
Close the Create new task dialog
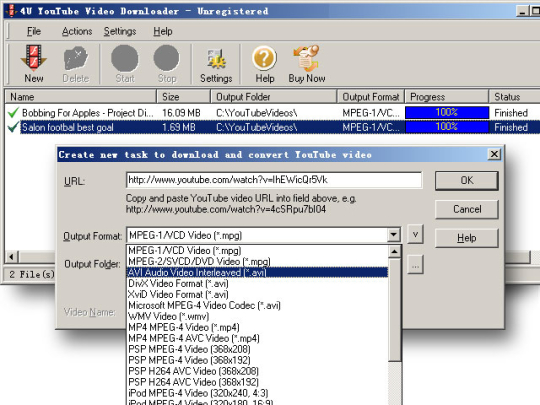[x=494, y=154]
